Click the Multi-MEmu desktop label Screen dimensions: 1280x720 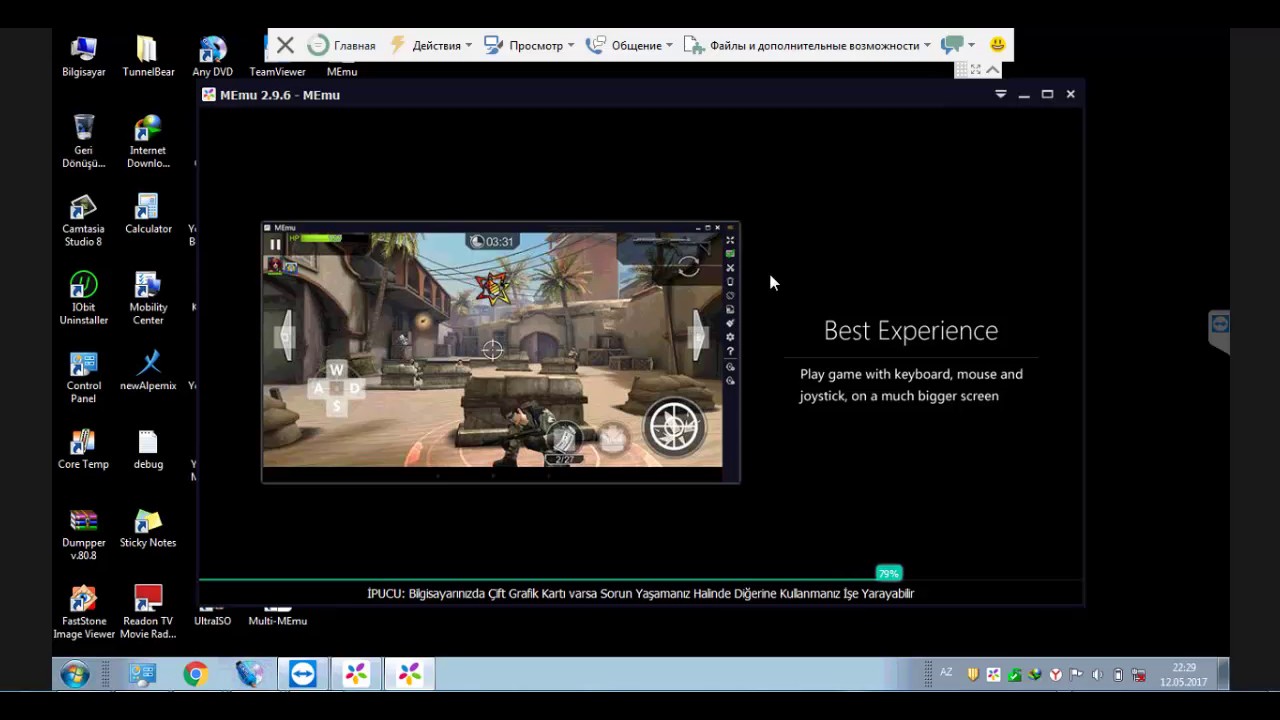[277, 621]
